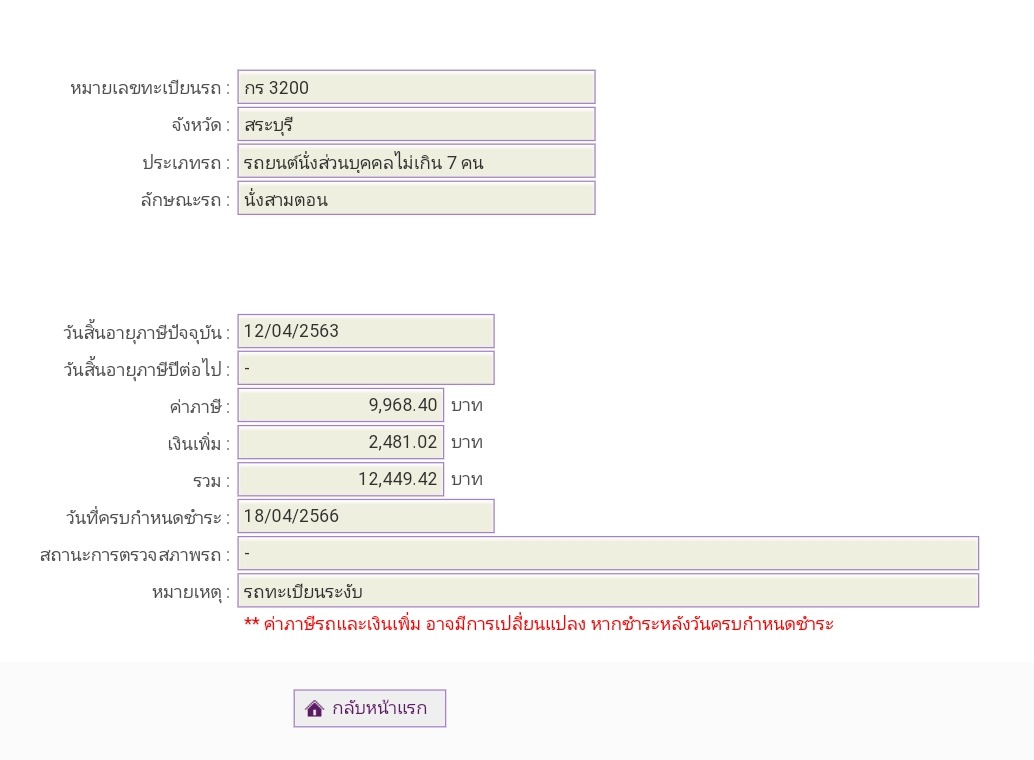Click the label จังหวัด

click(200, 125)
